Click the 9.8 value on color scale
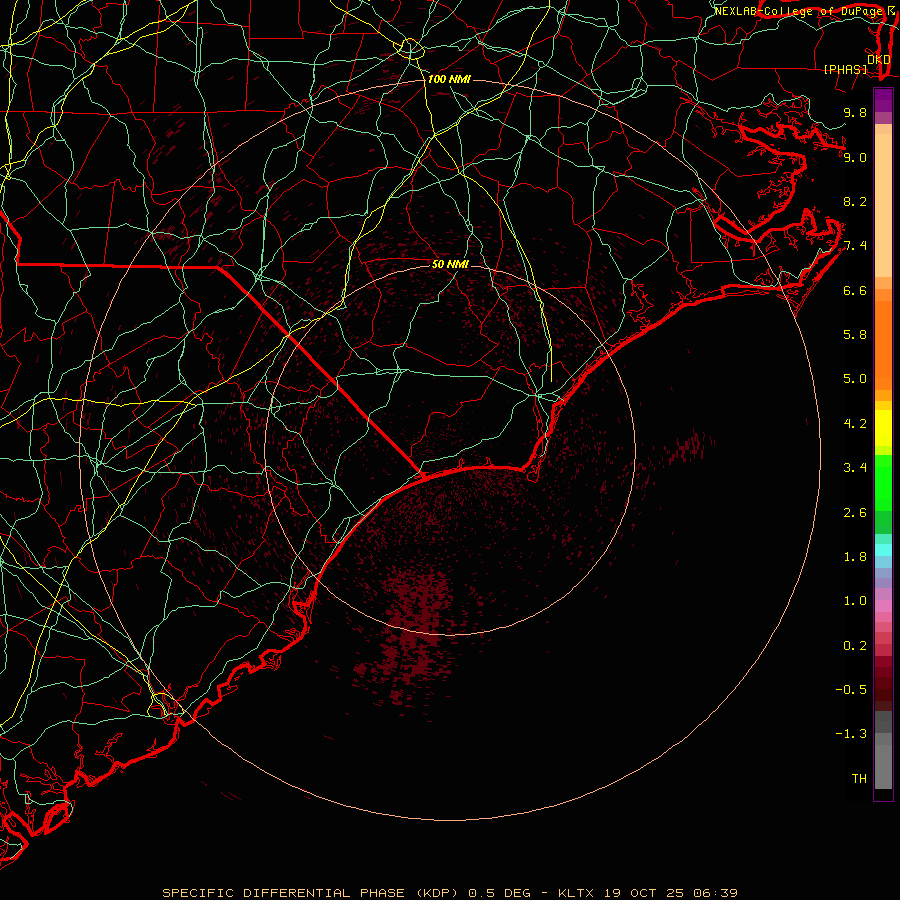Screen dimensions: 900x900 tap(855, 112)
